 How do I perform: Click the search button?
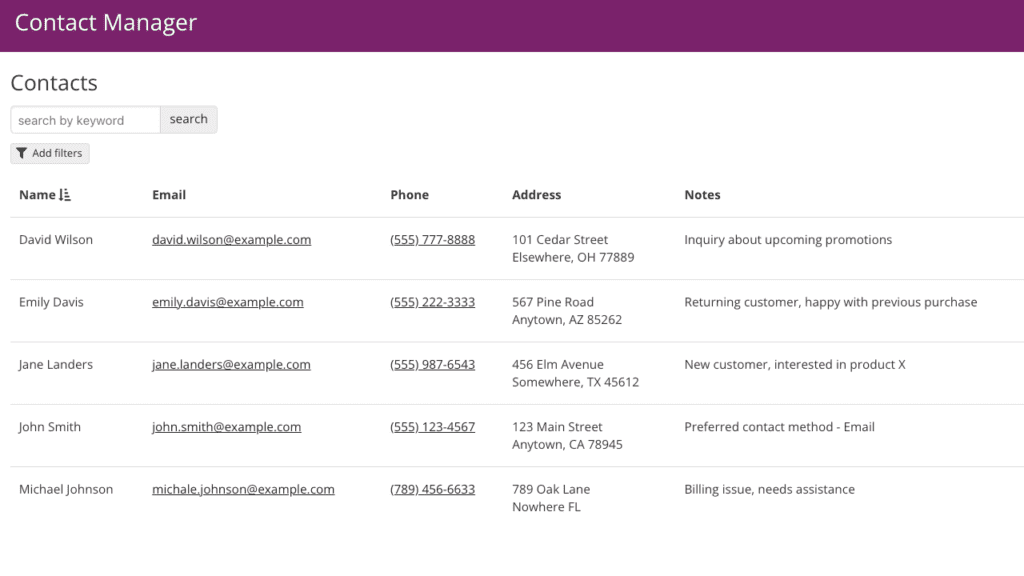[x=188, y=120]
